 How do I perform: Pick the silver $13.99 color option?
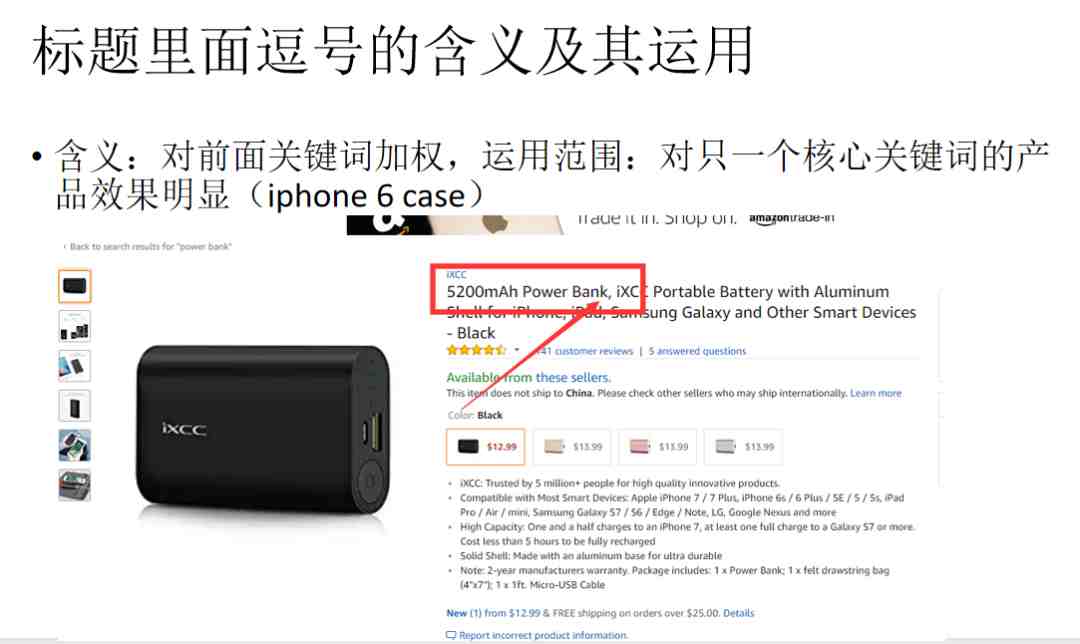pyautogui.click(x=743, y=446)
